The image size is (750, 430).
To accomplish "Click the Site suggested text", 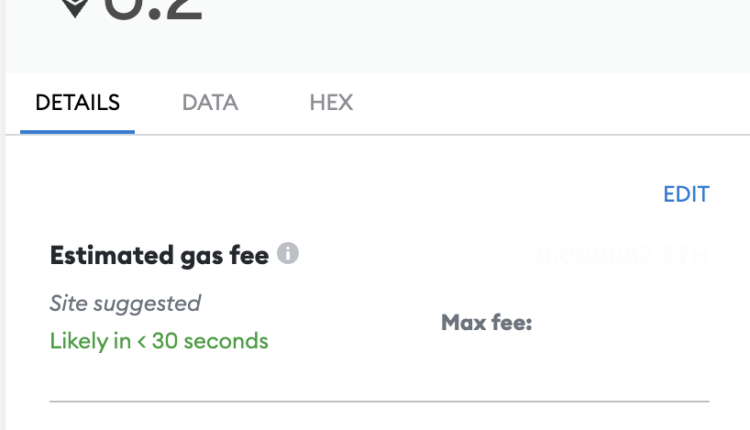I will point(125,303).
